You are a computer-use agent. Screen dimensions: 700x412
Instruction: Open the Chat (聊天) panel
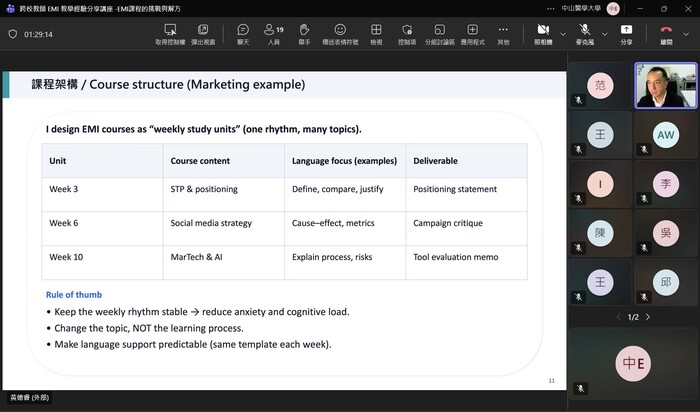pyautogui.click(x=243, y=31)
